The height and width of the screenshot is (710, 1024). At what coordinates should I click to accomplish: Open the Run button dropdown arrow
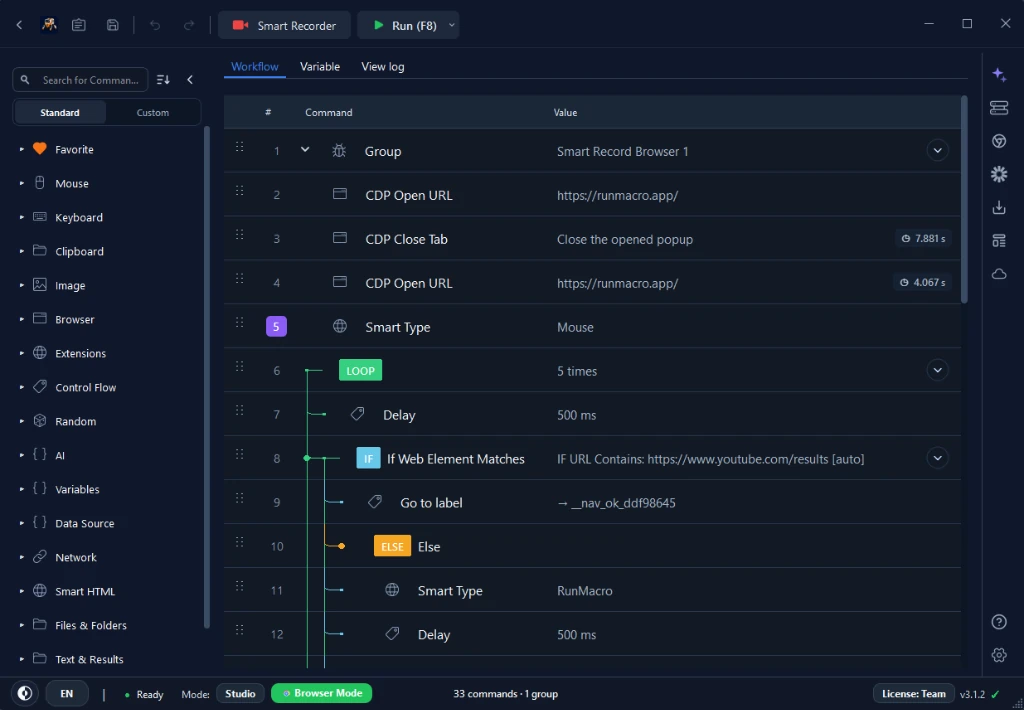(x=451, y=25)
